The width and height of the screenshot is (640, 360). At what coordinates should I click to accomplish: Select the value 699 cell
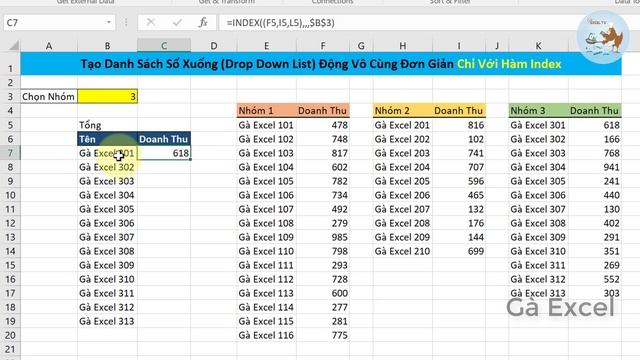(459, 251)
